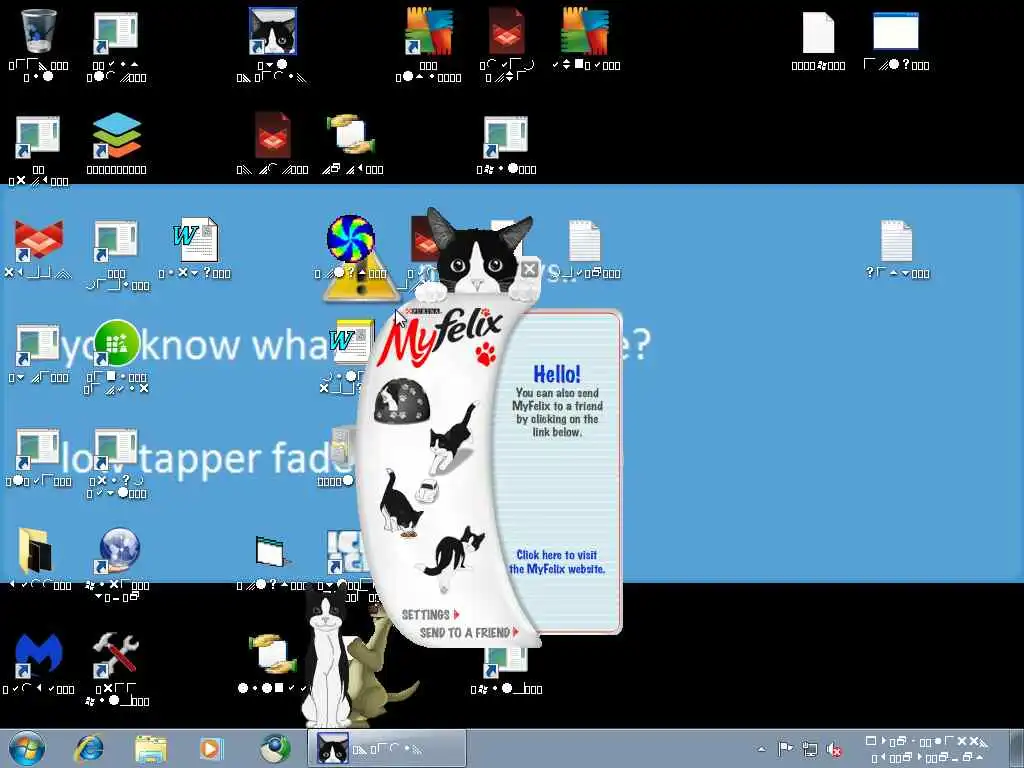Open the taskbar clock and date
This screenshot has height=768, width=1024.
(926, 749)
